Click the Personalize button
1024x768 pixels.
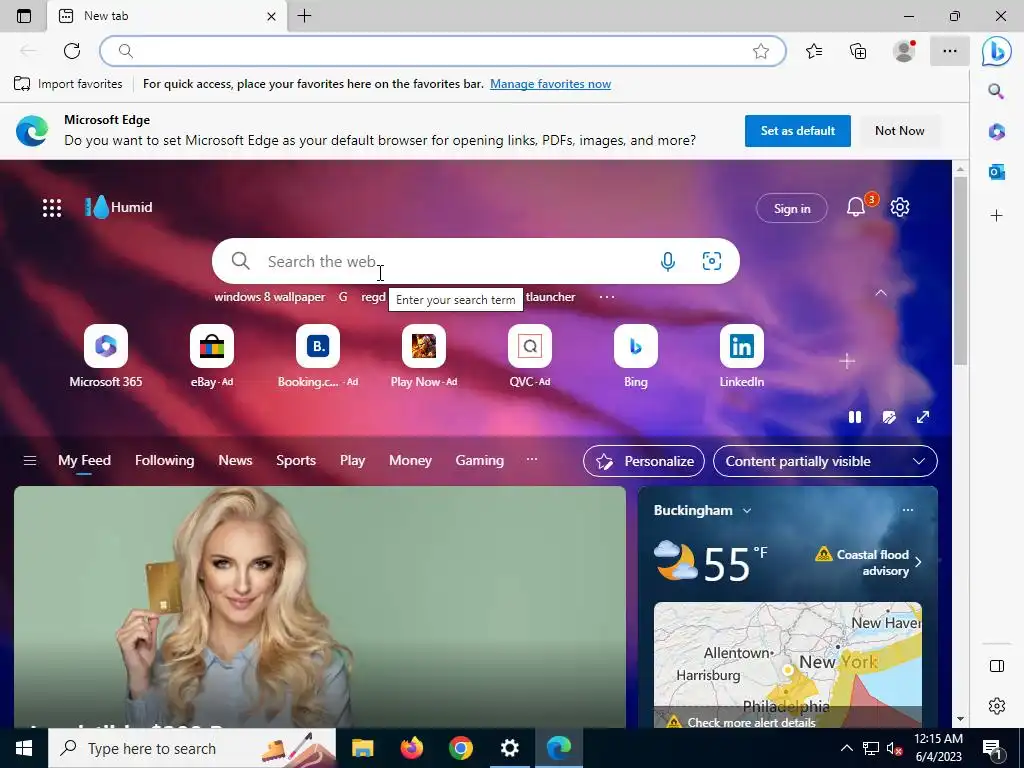(x=644, y=461)
